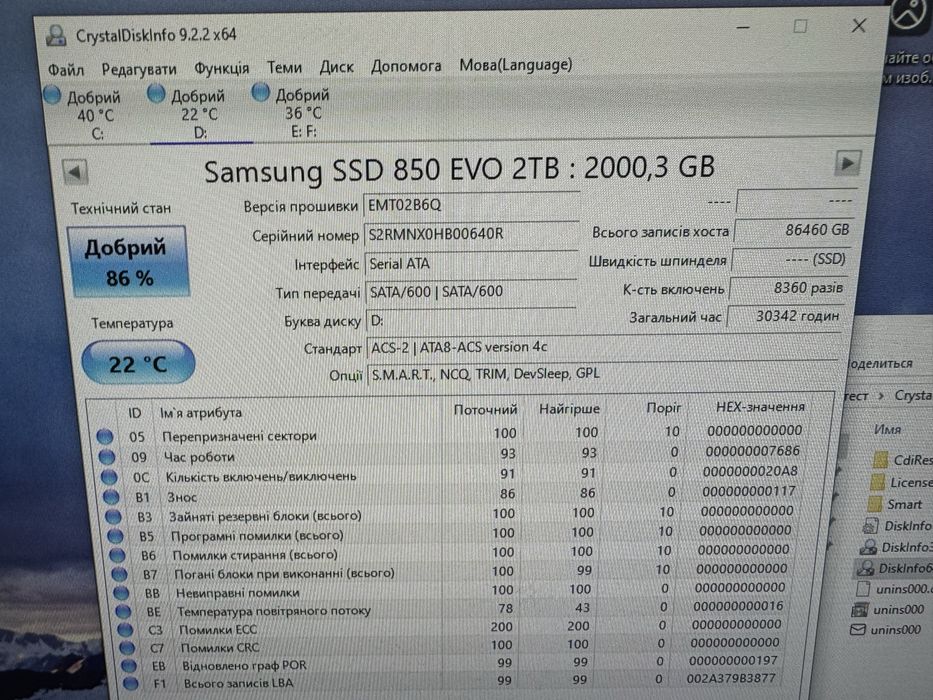This screenshot has height=700, width=933.
Task: Click power on count value 8360 разів
Action: [x=789, y=288]
